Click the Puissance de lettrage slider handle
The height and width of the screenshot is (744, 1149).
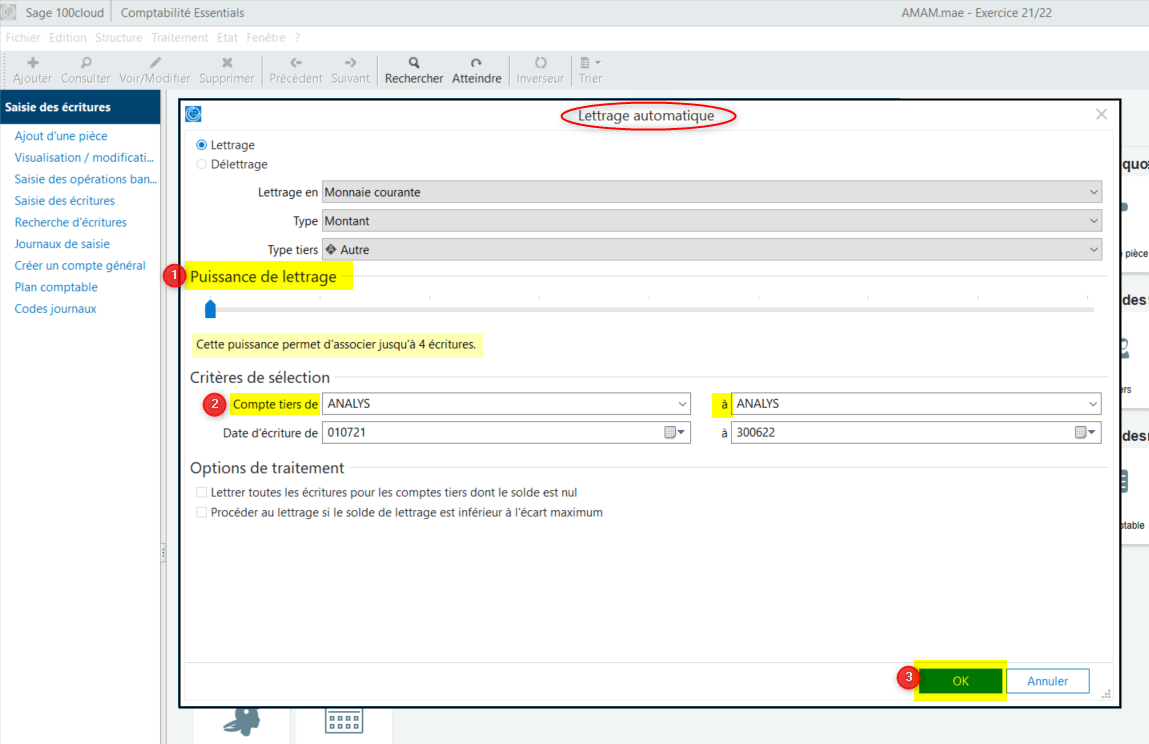[x=210, y=308]
